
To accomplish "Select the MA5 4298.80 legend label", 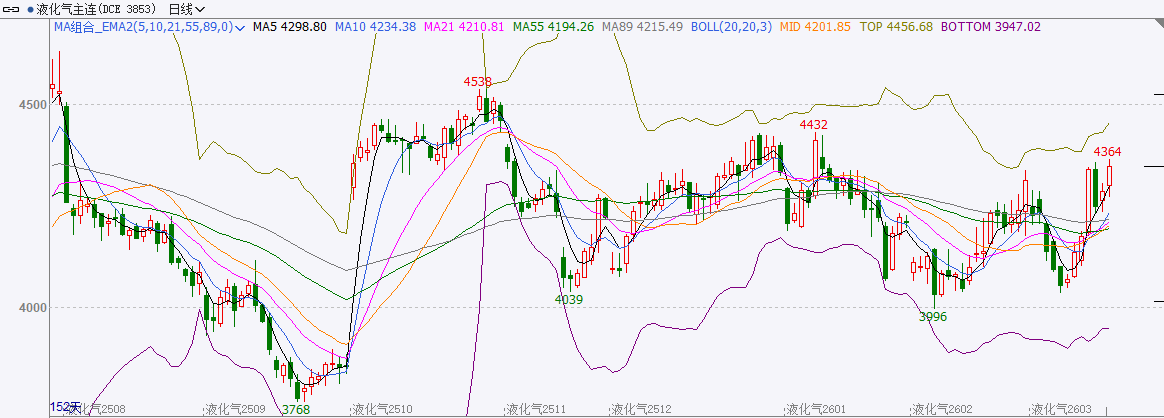I will 290,27.
